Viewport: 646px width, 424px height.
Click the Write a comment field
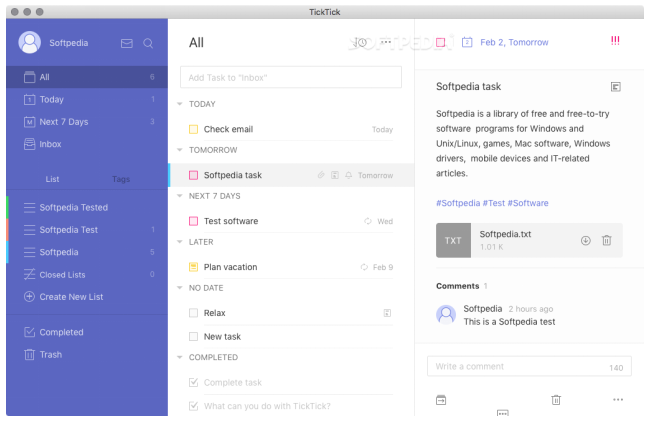point(529,366)
